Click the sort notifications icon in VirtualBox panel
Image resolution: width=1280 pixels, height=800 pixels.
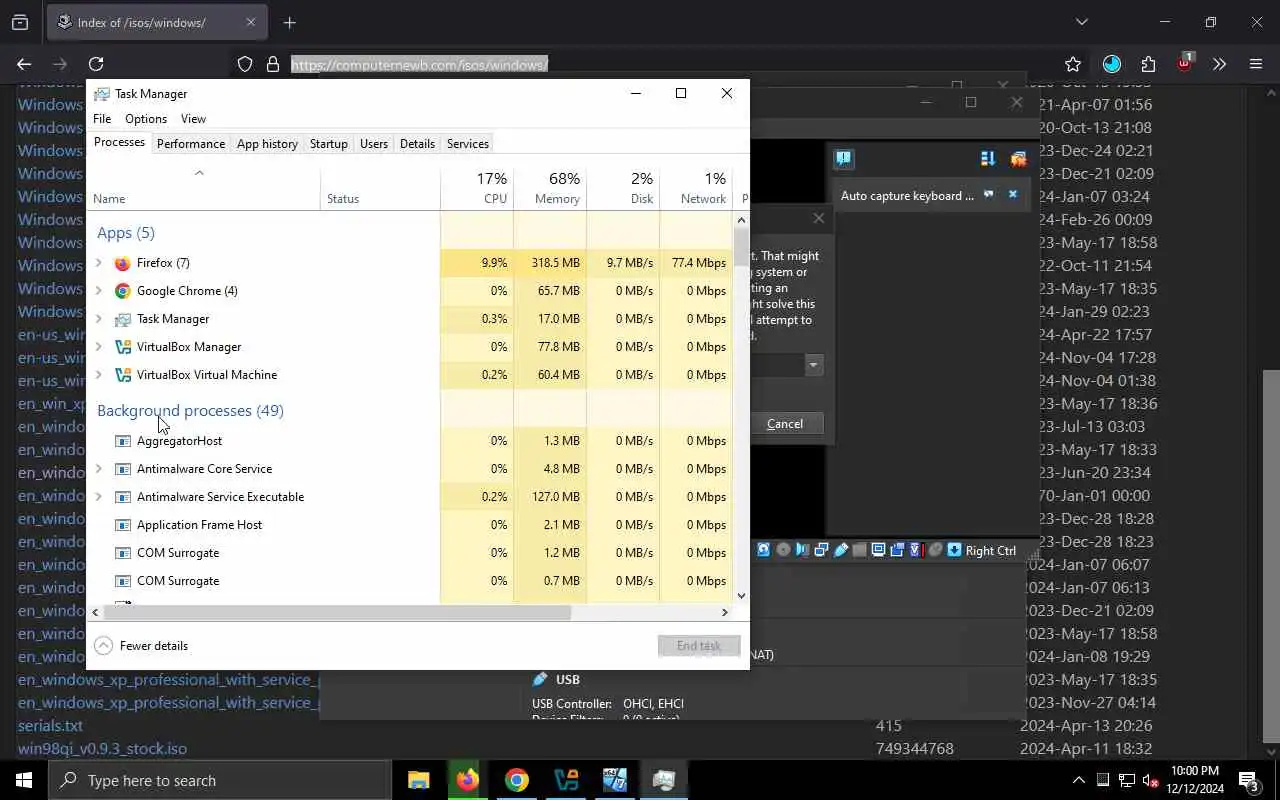coord(987,158)
